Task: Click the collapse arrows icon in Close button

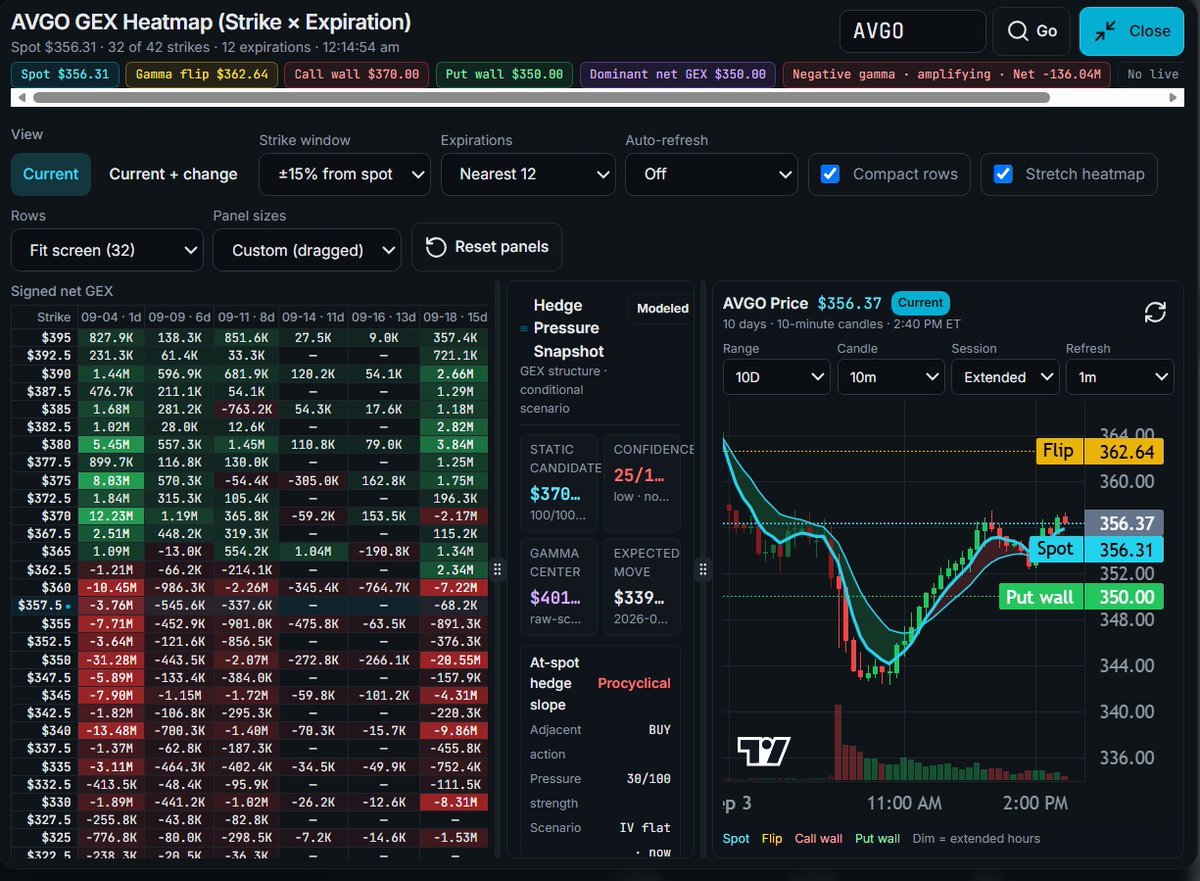Action: tap(1105, 31)
